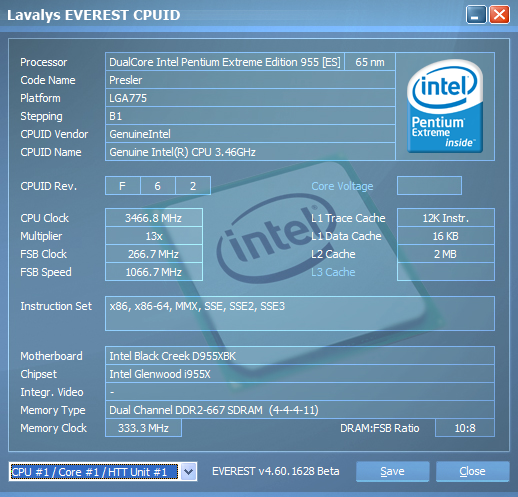
Task: Select the DRAM:FSB Ratio 10:8 box
Action: point(465,428)
